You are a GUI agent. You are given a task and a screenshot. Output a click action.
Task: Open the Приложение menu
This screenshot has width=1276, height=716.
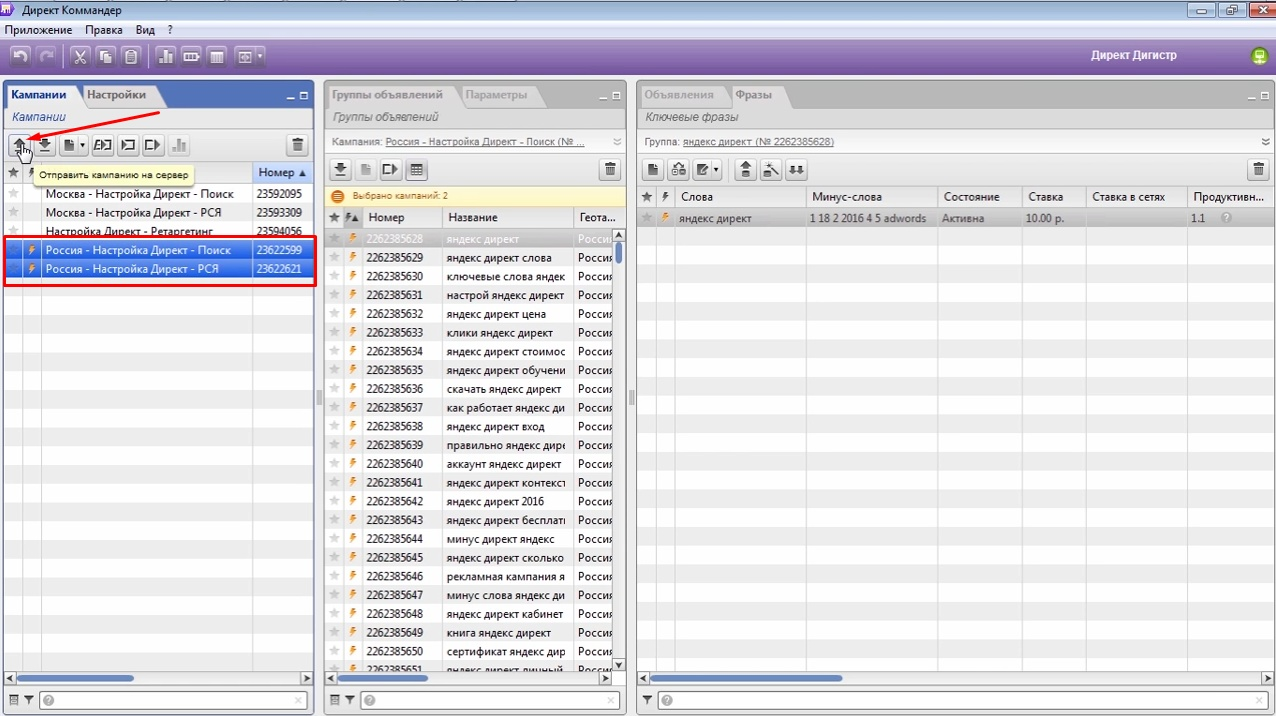tap(38, 30)
